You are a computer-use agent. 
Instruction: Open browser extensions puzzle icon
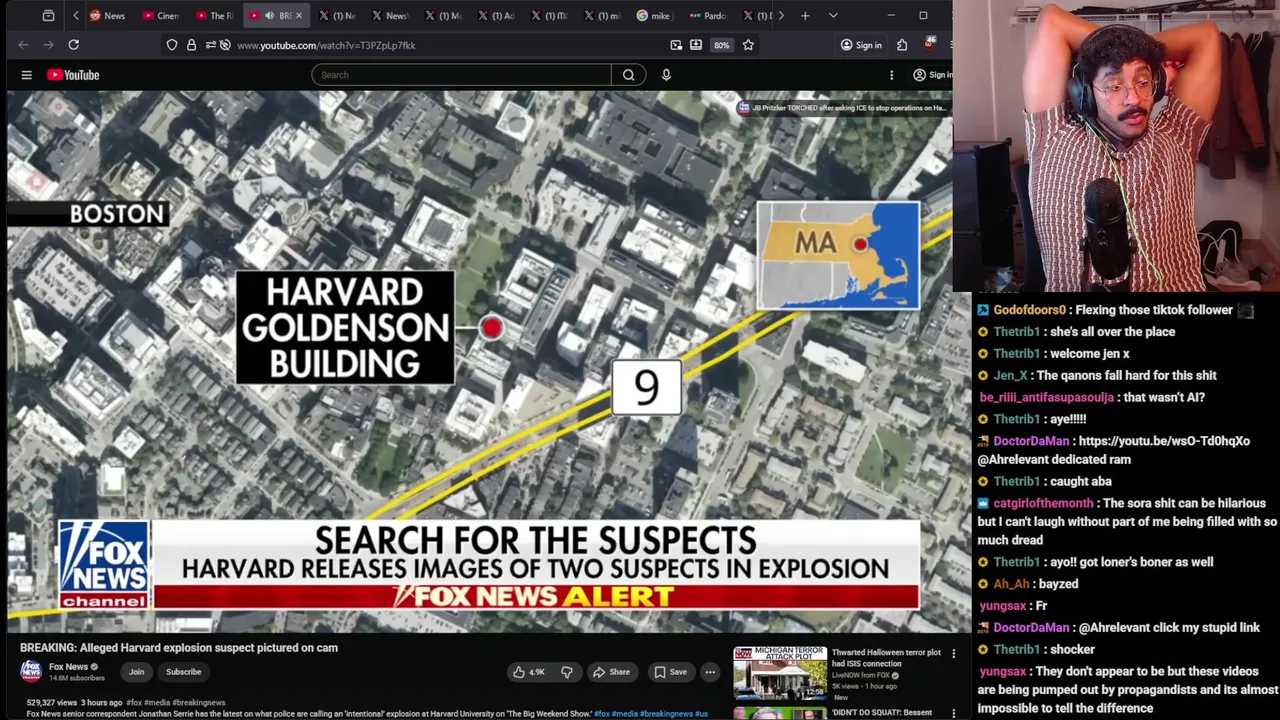pyautogui.click(x=902, y=45)
